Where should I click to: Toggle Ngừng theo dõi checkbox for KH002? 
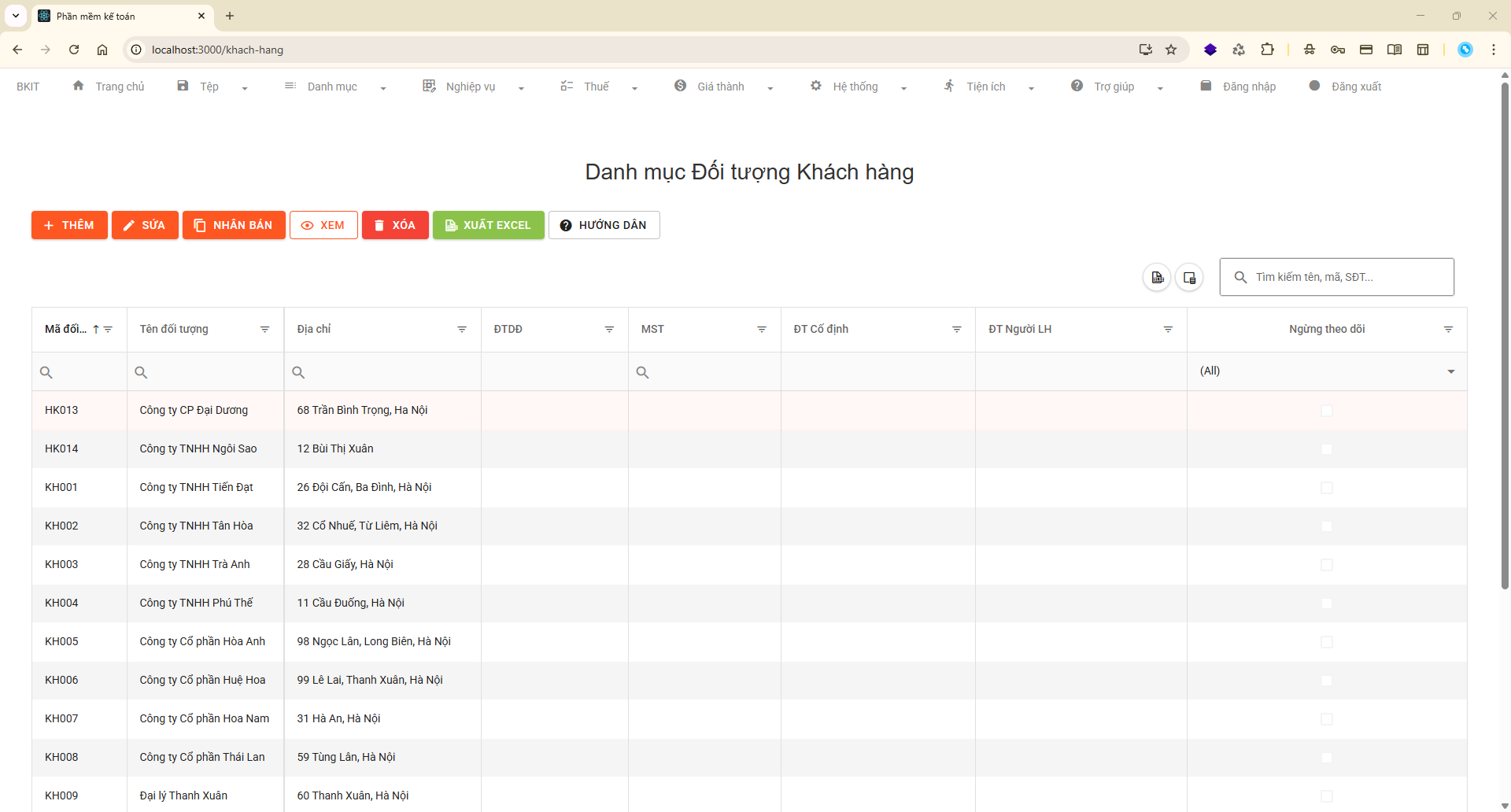pos(1327,526)
